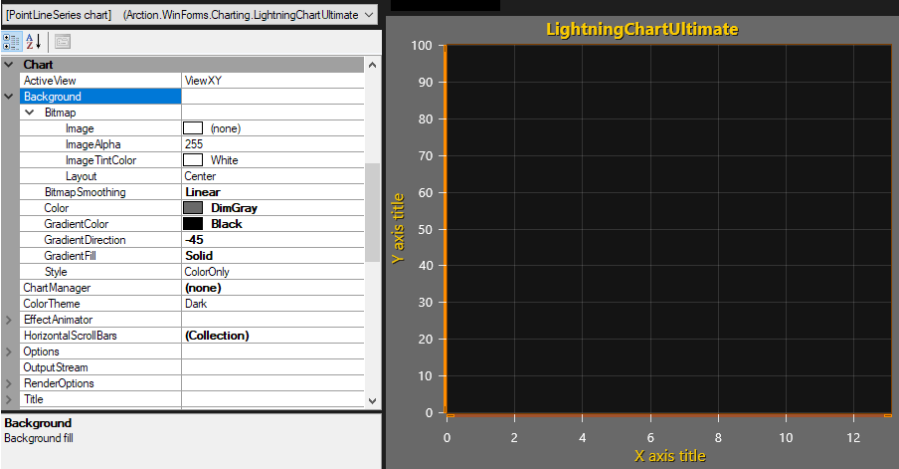Edit the ViewXY value field
The height and width of the screenshot is (469, 899).
point(273,81)
